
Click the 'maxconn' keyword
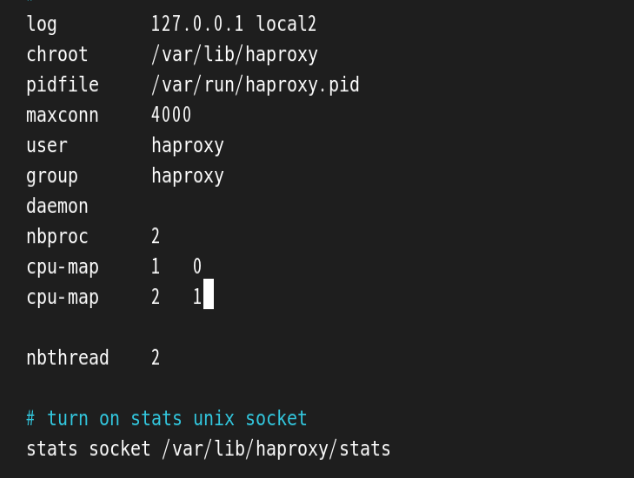click(x=62, y=115)
